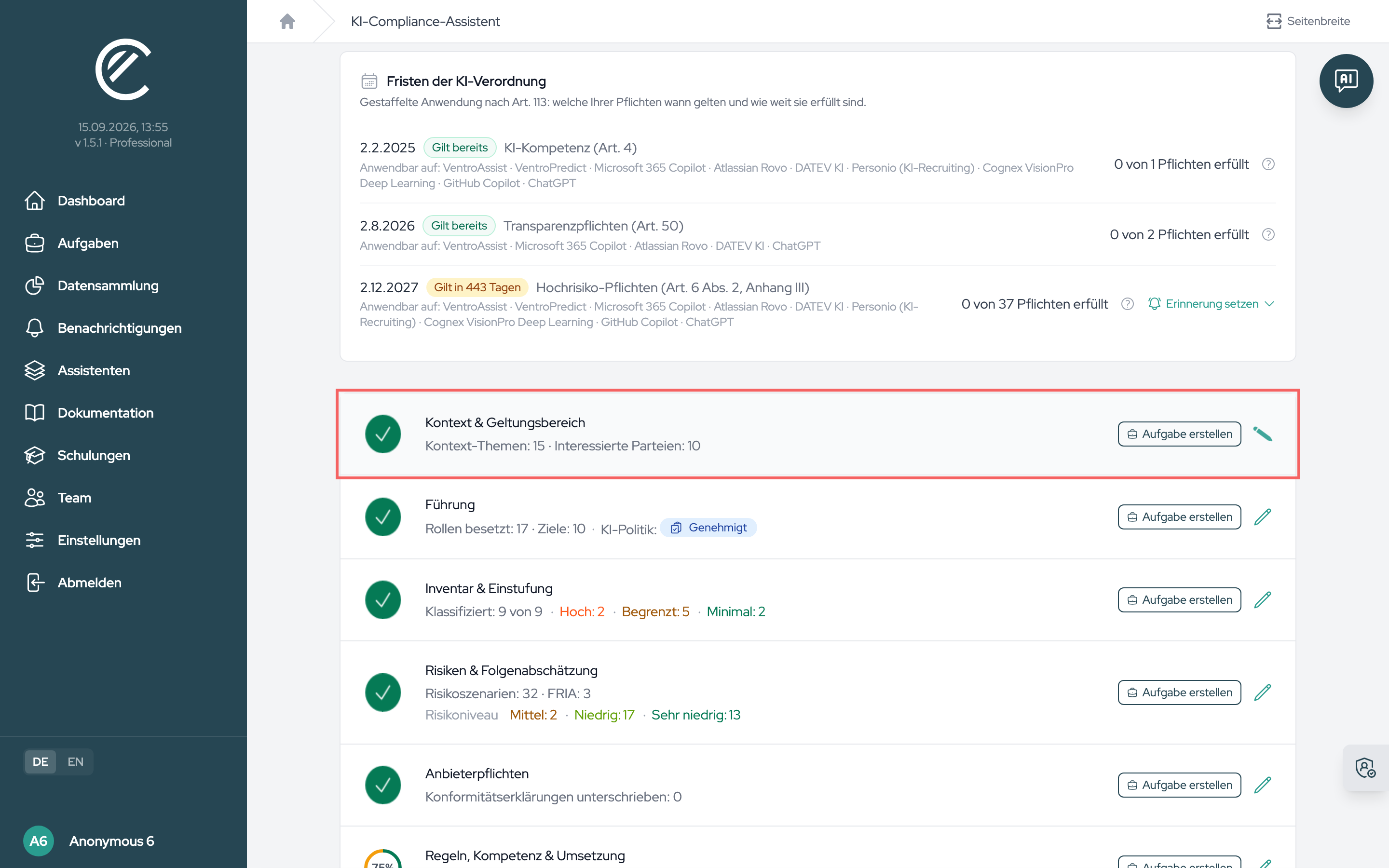Click 'Sehr niedrig: 13' risk level
1389x868 pixels.
click(695, 715)
